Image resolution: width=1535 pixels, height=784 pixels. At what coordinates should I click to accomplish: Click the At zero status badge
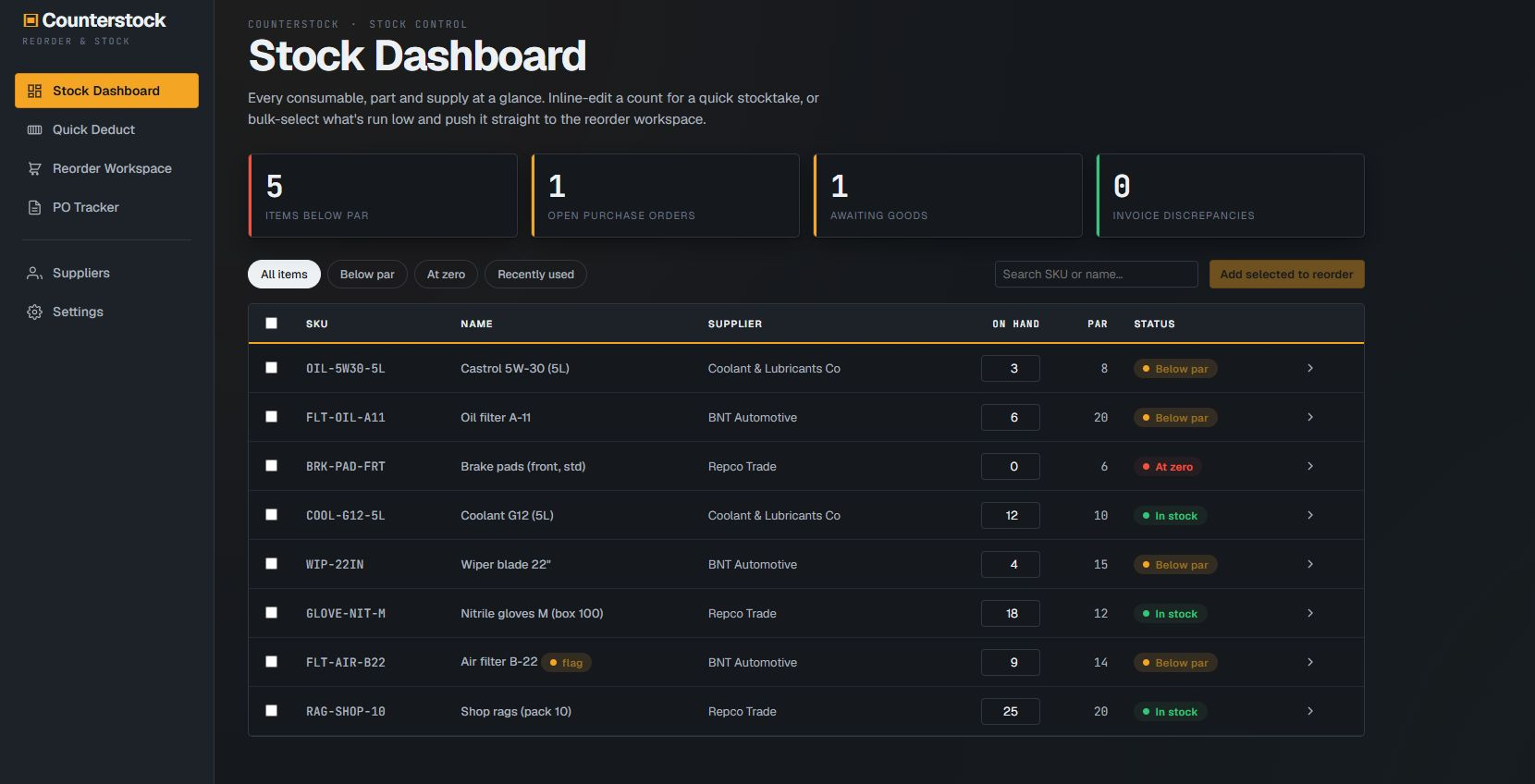click(1168, 466)
